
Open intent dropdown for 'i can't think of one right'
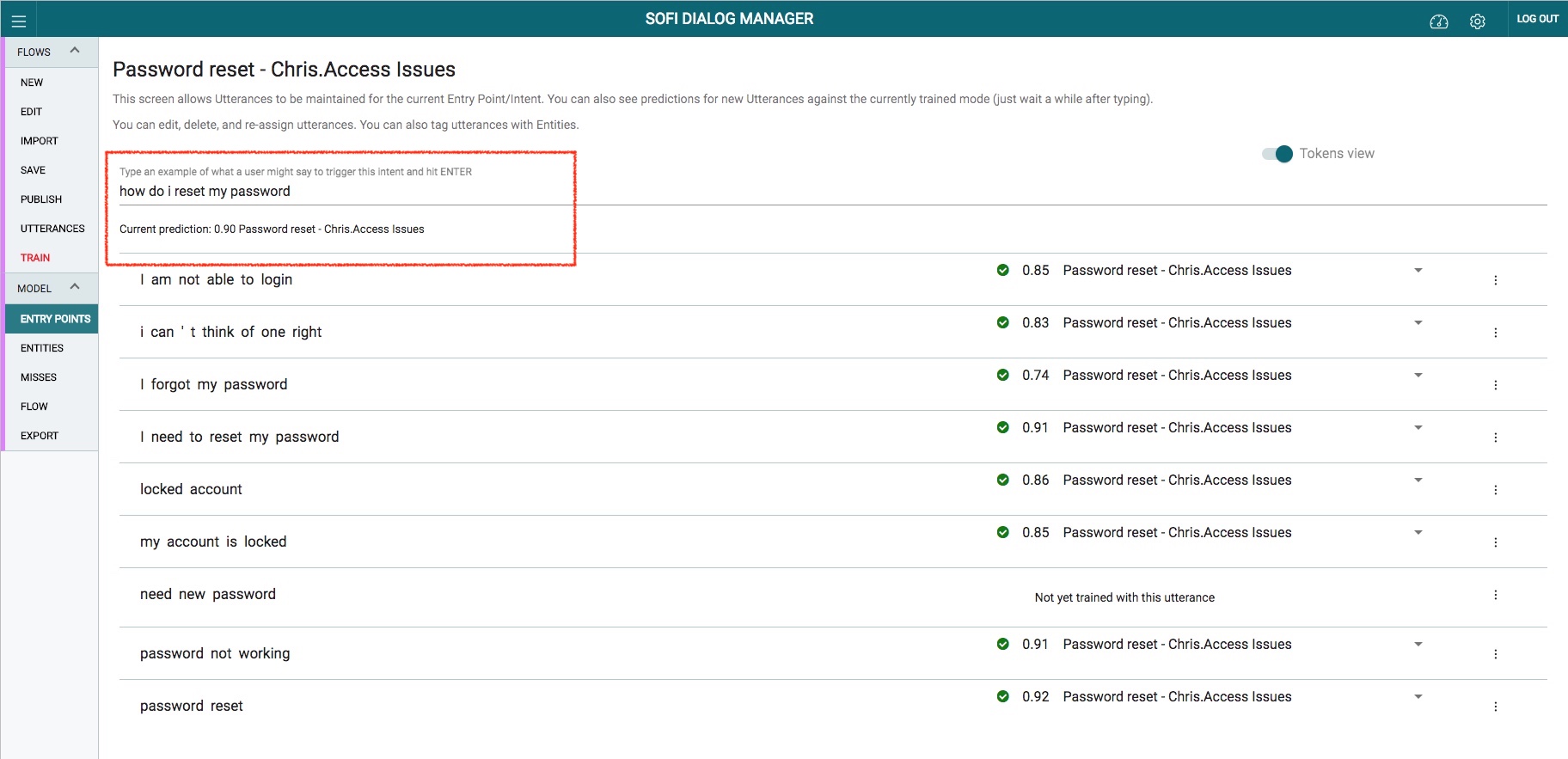point(1418,322)
